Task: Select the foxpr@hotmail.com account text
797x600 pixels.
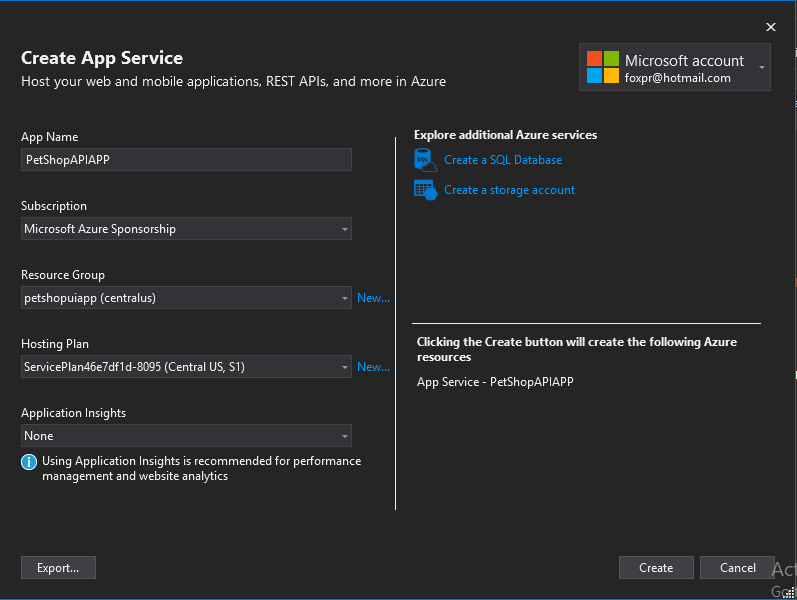Action: 678,78
